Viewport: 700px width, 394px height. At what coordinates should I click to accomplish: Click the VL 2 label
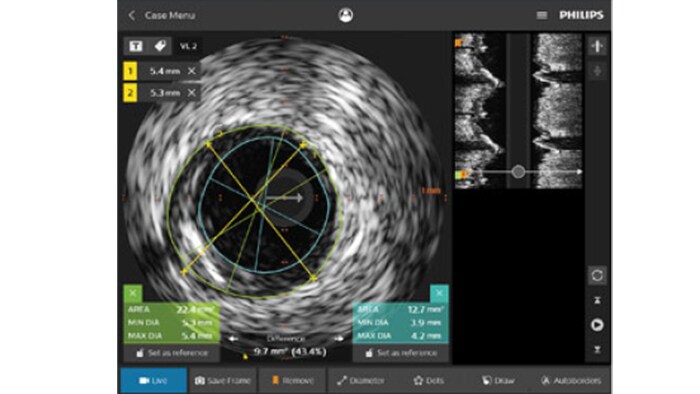(x=188, y=46)
